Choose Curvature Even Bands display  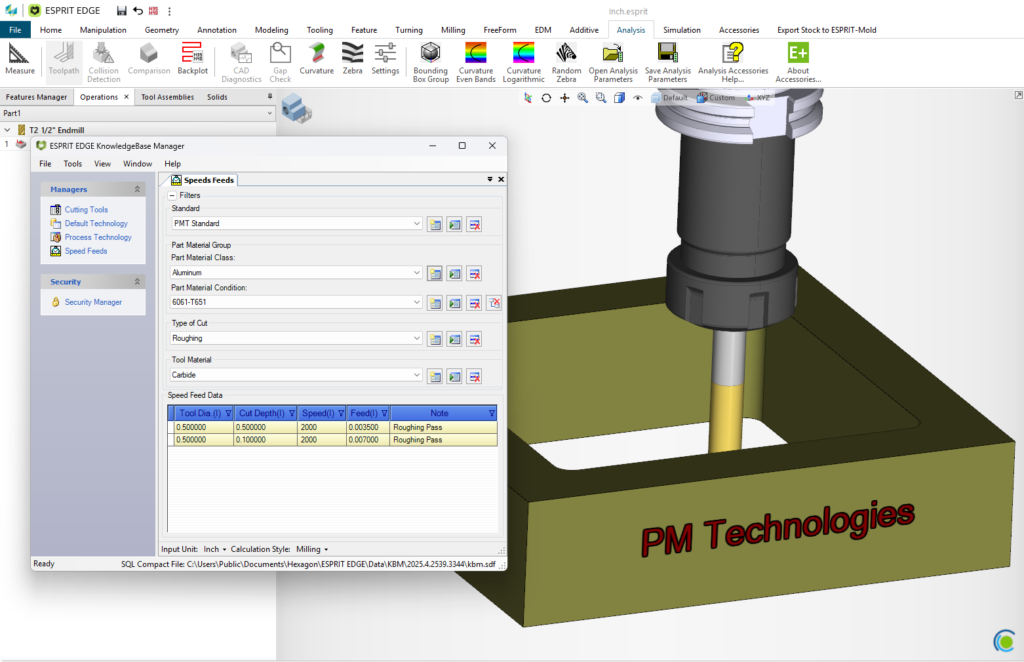point(476,53)
